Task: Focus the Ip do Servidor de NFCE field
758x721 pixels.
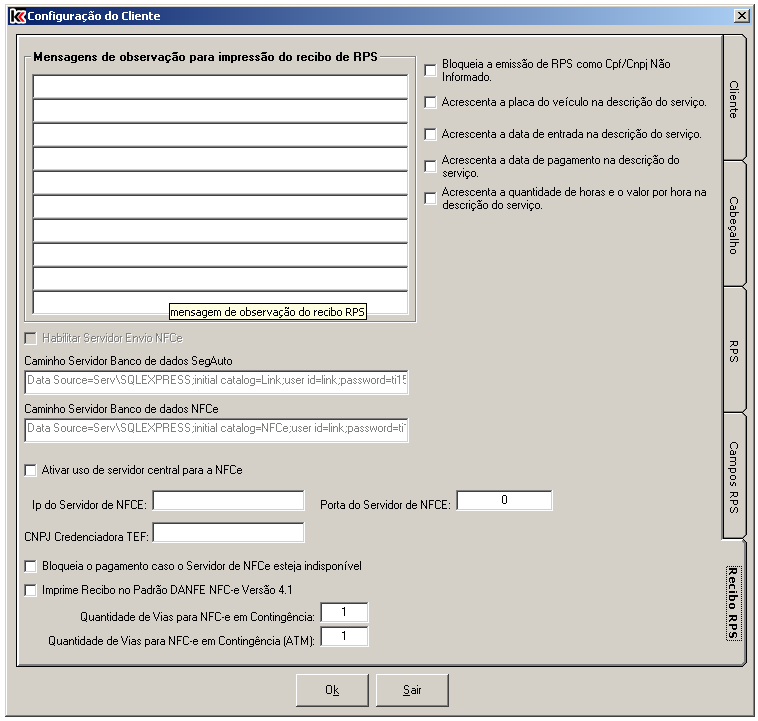Action: tap(228, 501)
